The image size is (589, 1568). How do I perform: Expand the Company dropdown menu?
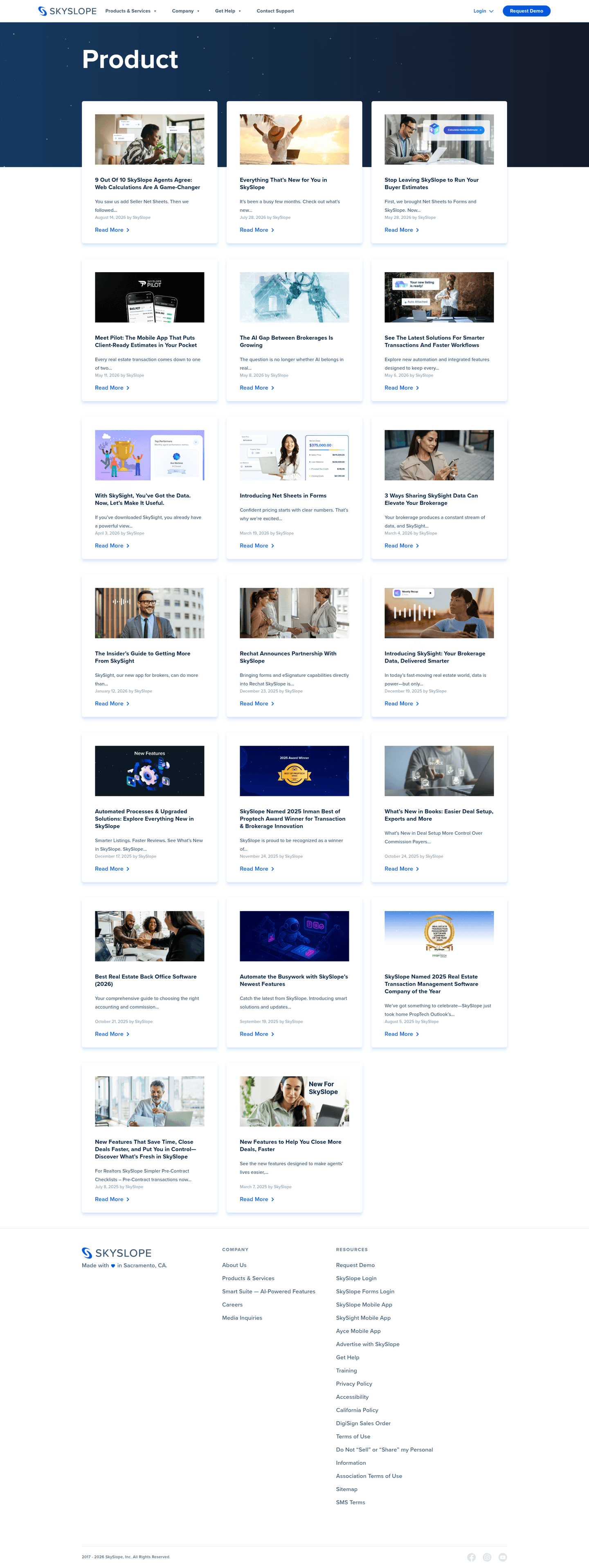coord(185,11)
